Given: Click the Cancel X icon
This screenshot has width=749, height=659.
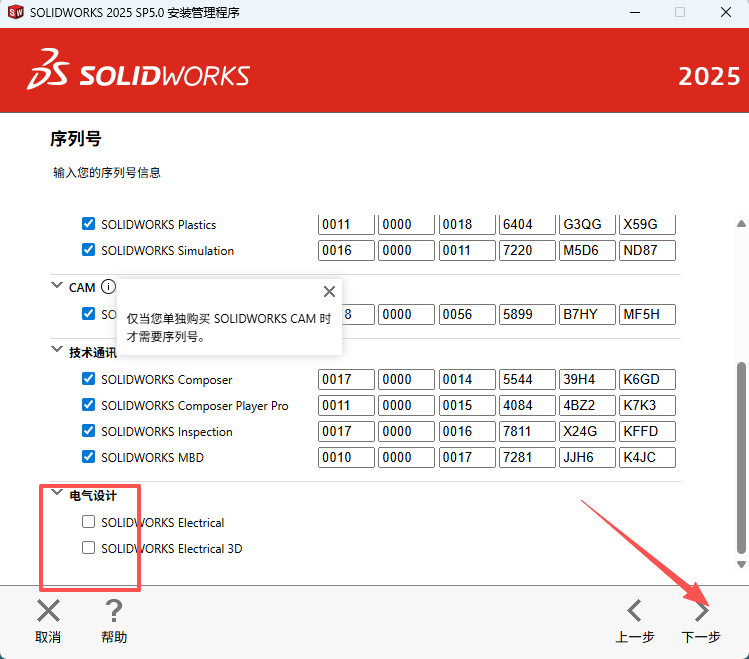Looking at the screenshot, I should point(48,610).
